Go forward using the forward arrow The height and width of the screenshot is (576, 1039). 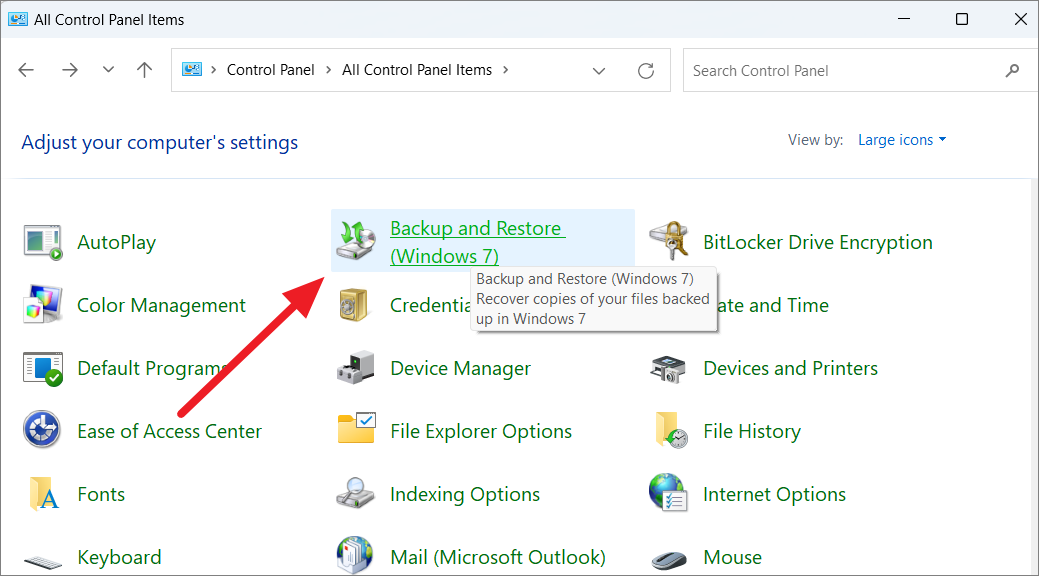(70, 70)
